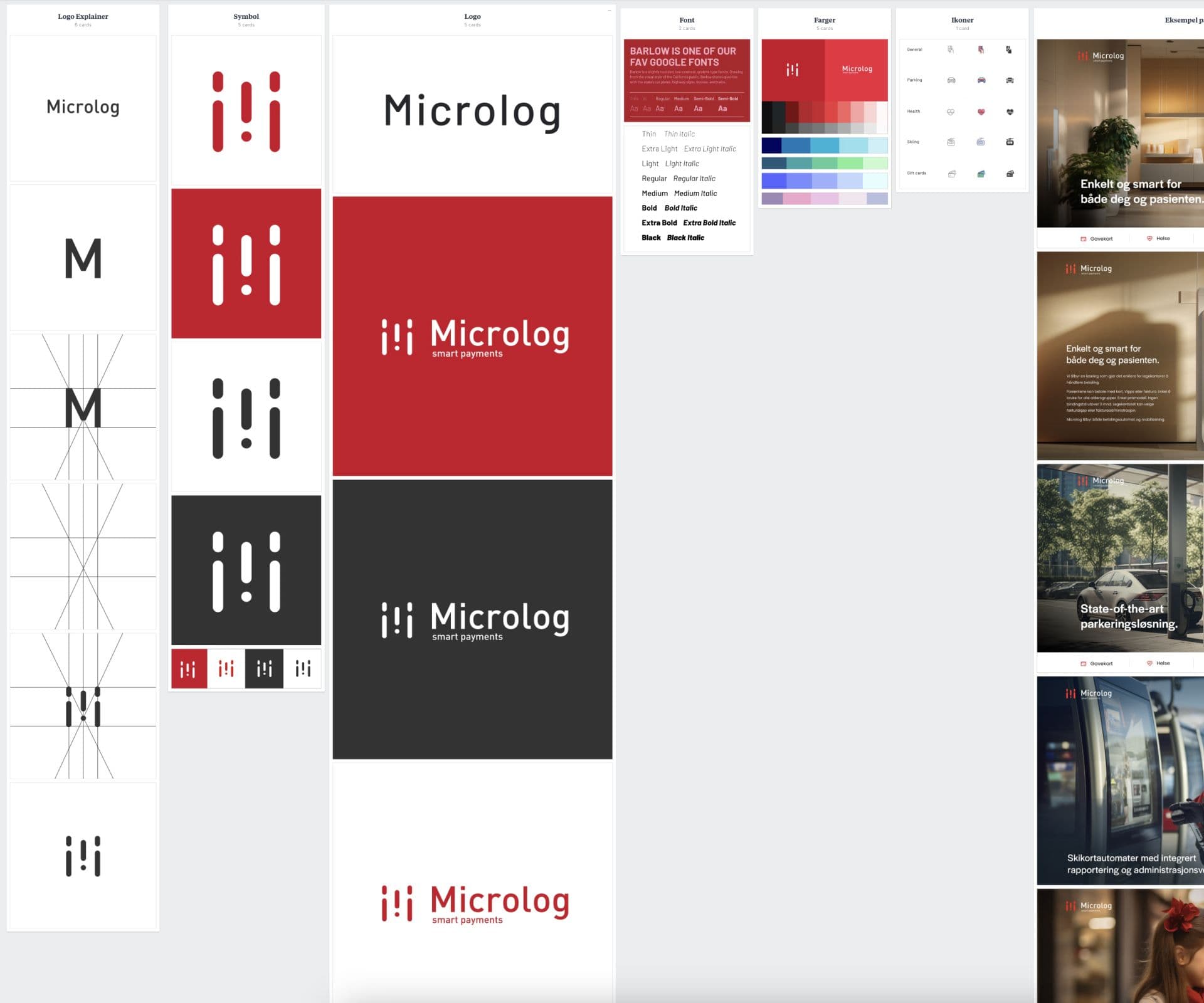Open the Barlow Google Fonts red card
1204x1003 pixels.
click(687, 80)
